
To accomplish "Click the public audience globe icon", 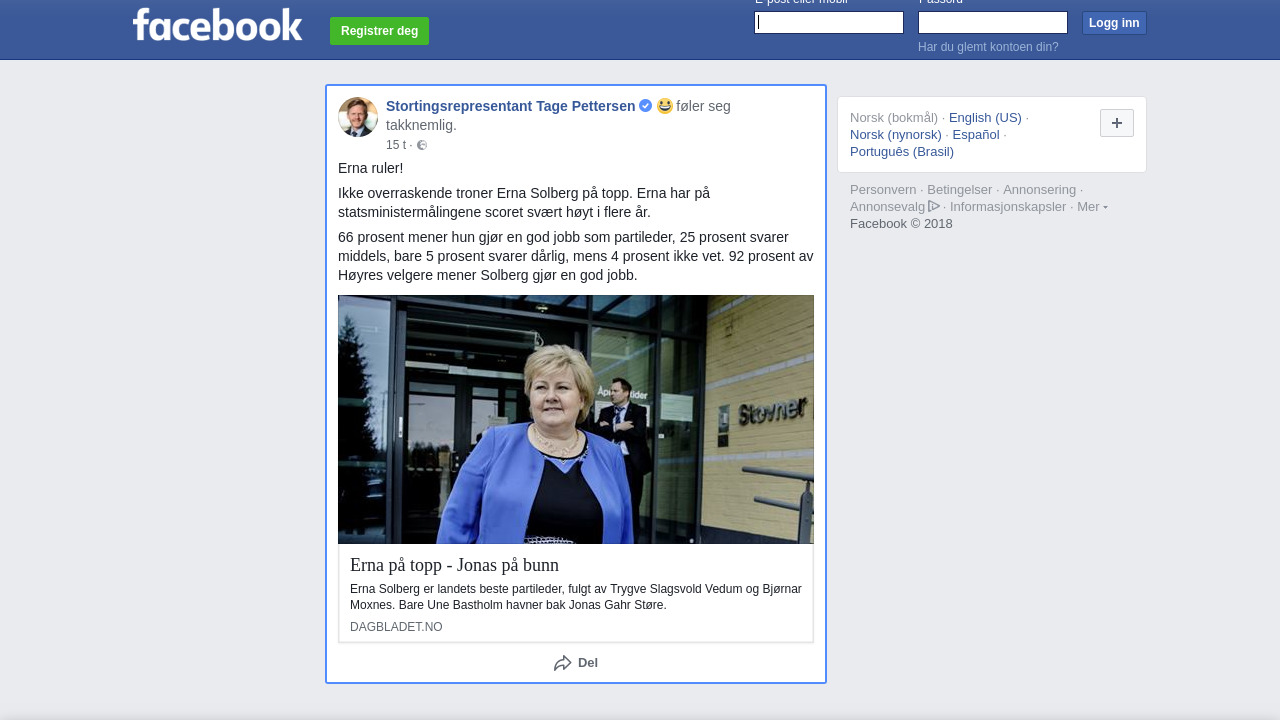I will tap(422, 146).
